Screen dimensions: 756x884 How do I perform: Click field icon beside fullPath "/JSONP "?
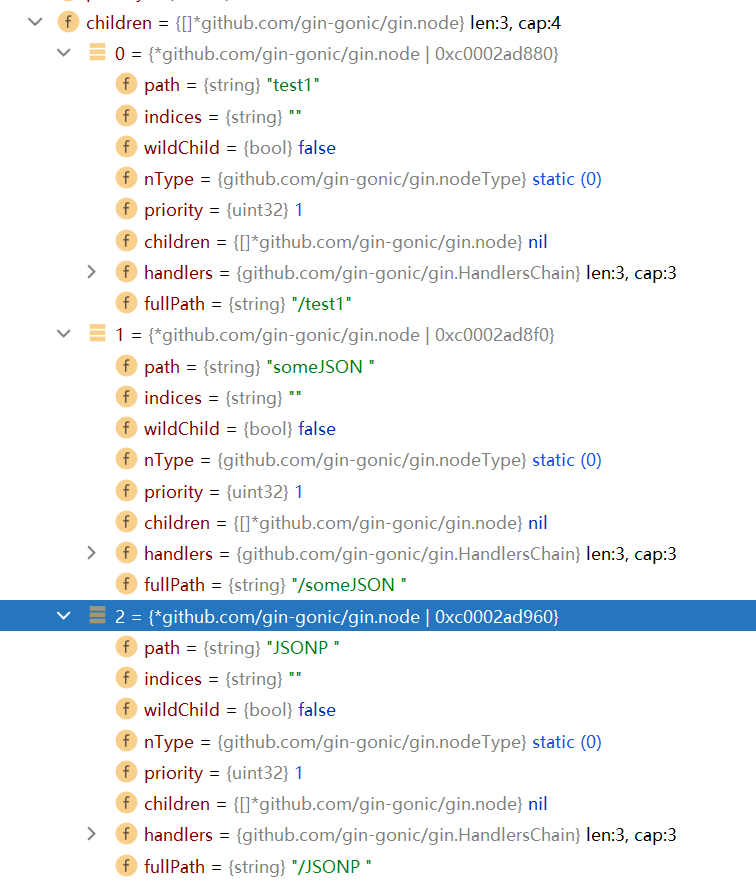pyautogui.click(x=126, y=865)
